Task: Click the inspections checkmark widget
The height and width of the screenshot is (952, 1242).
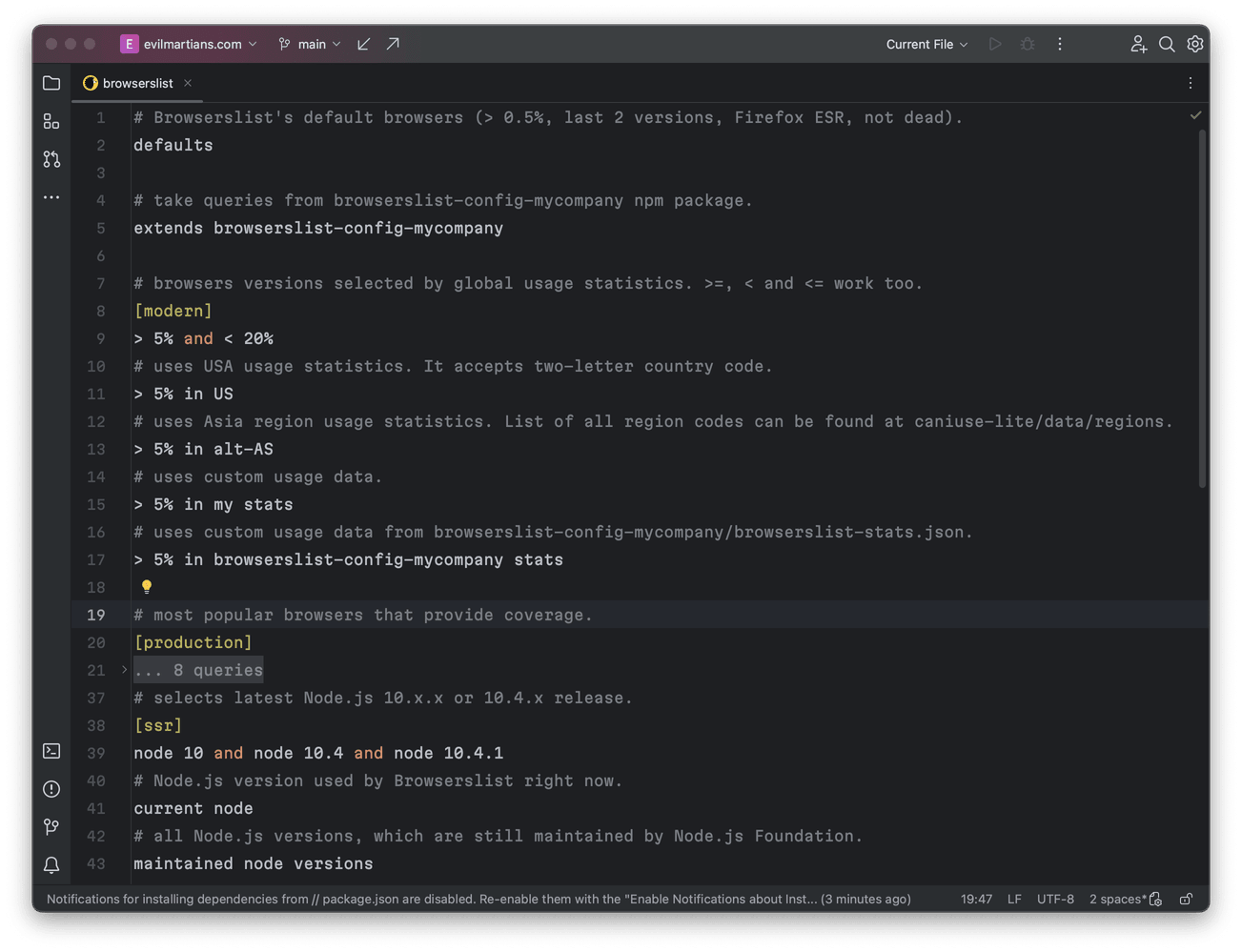Action: pyautogui.click(x=1195, y=114)
